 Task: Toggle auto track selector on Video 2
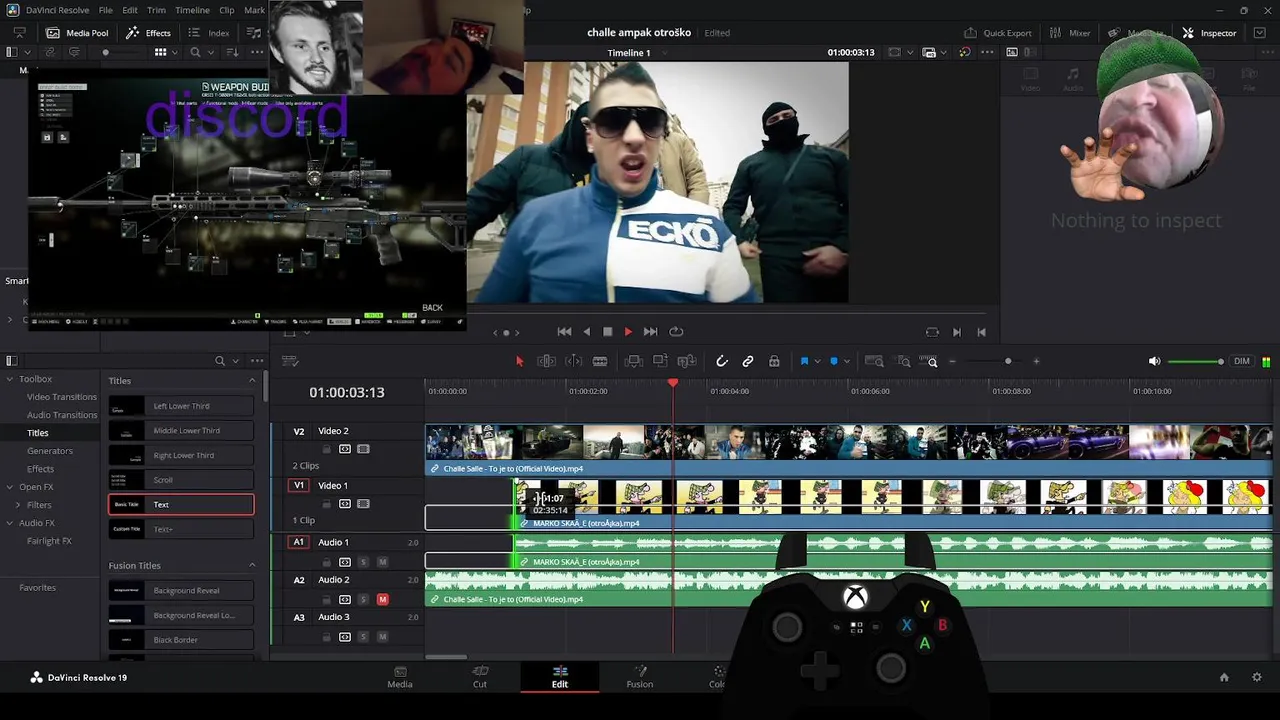tap(345, 449)
